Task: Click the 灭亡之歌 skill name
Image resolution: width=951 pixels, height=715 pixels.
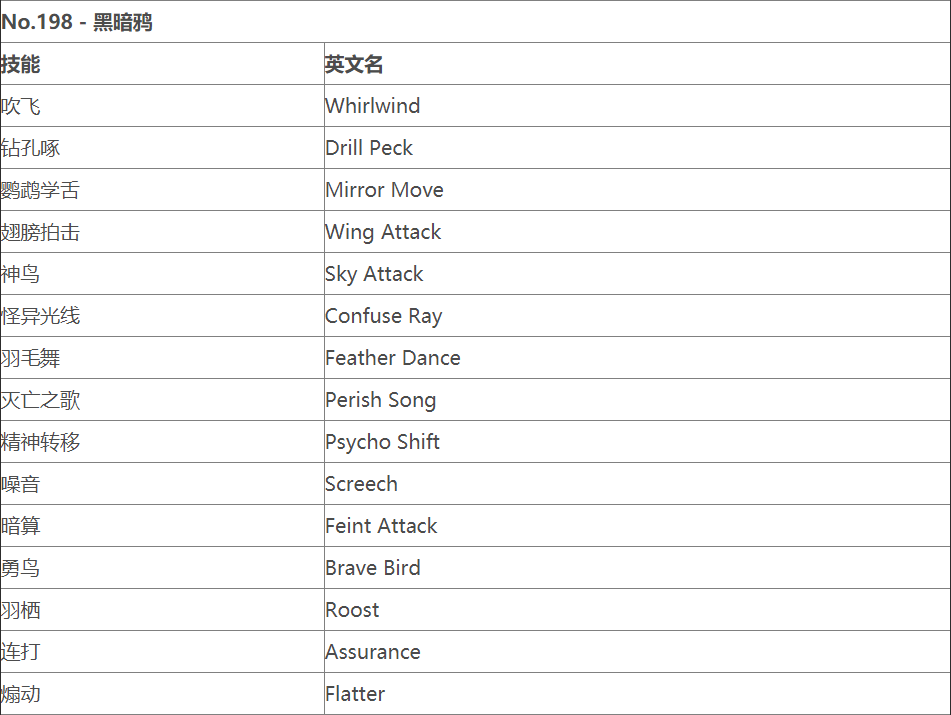Action: pyautogui.click(x=41, y=400)
